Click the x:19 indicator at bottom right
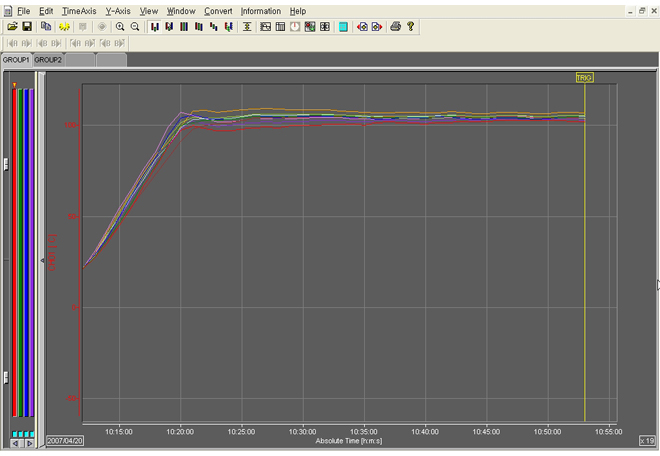 point(647,440)
